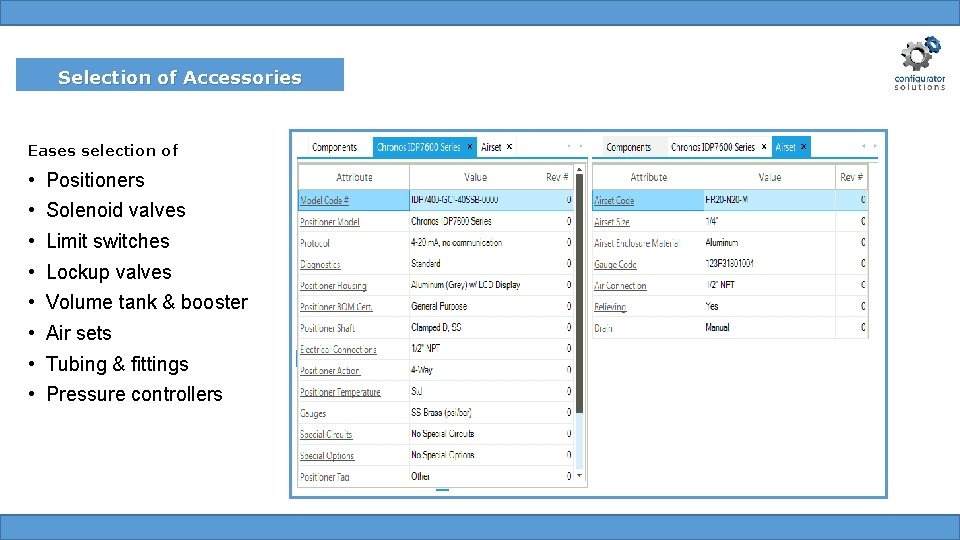This screenshot has width=960, height=540.
Task: Click Value column header in left table
Action: [475, 177]
